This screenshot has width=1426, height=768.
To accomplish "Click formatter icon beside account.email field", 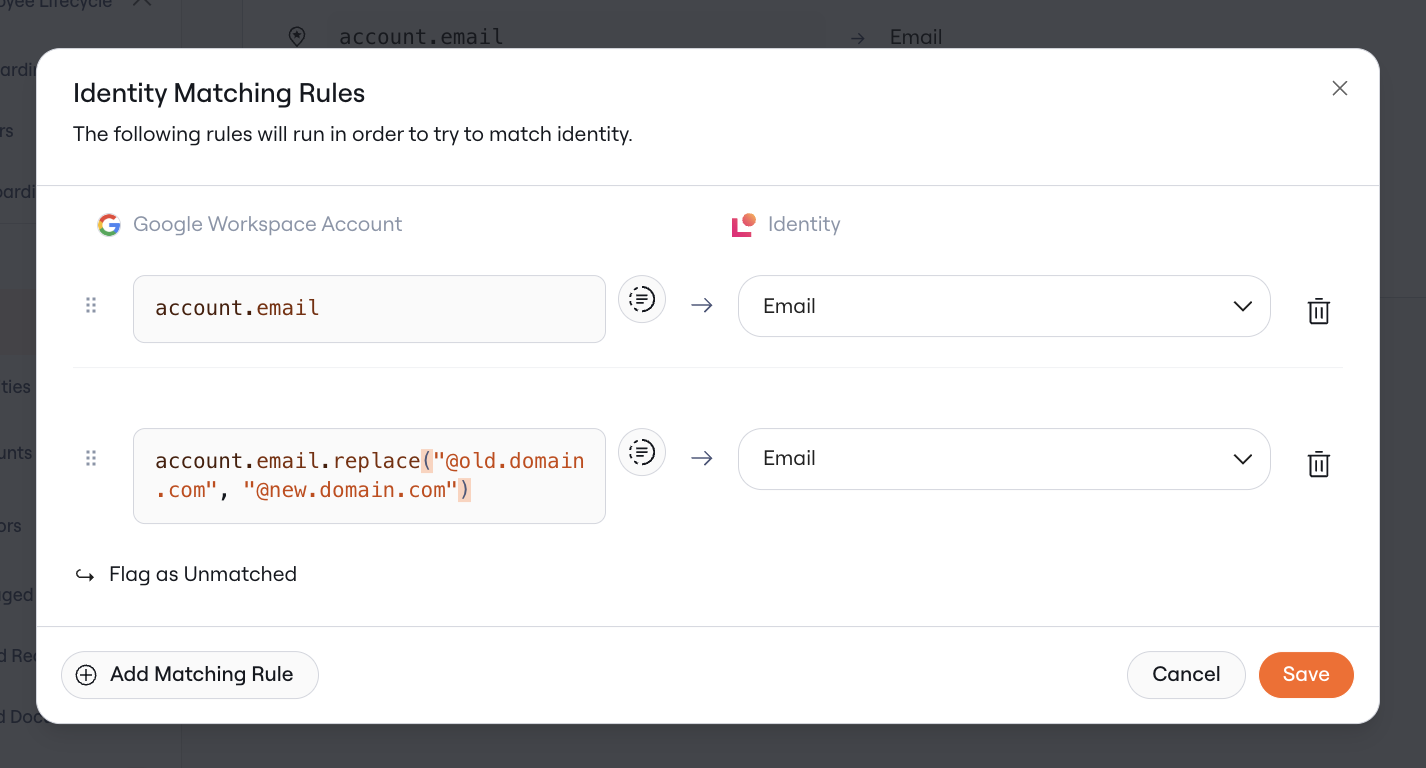I will pyautogui.click(x=642, y=299).
